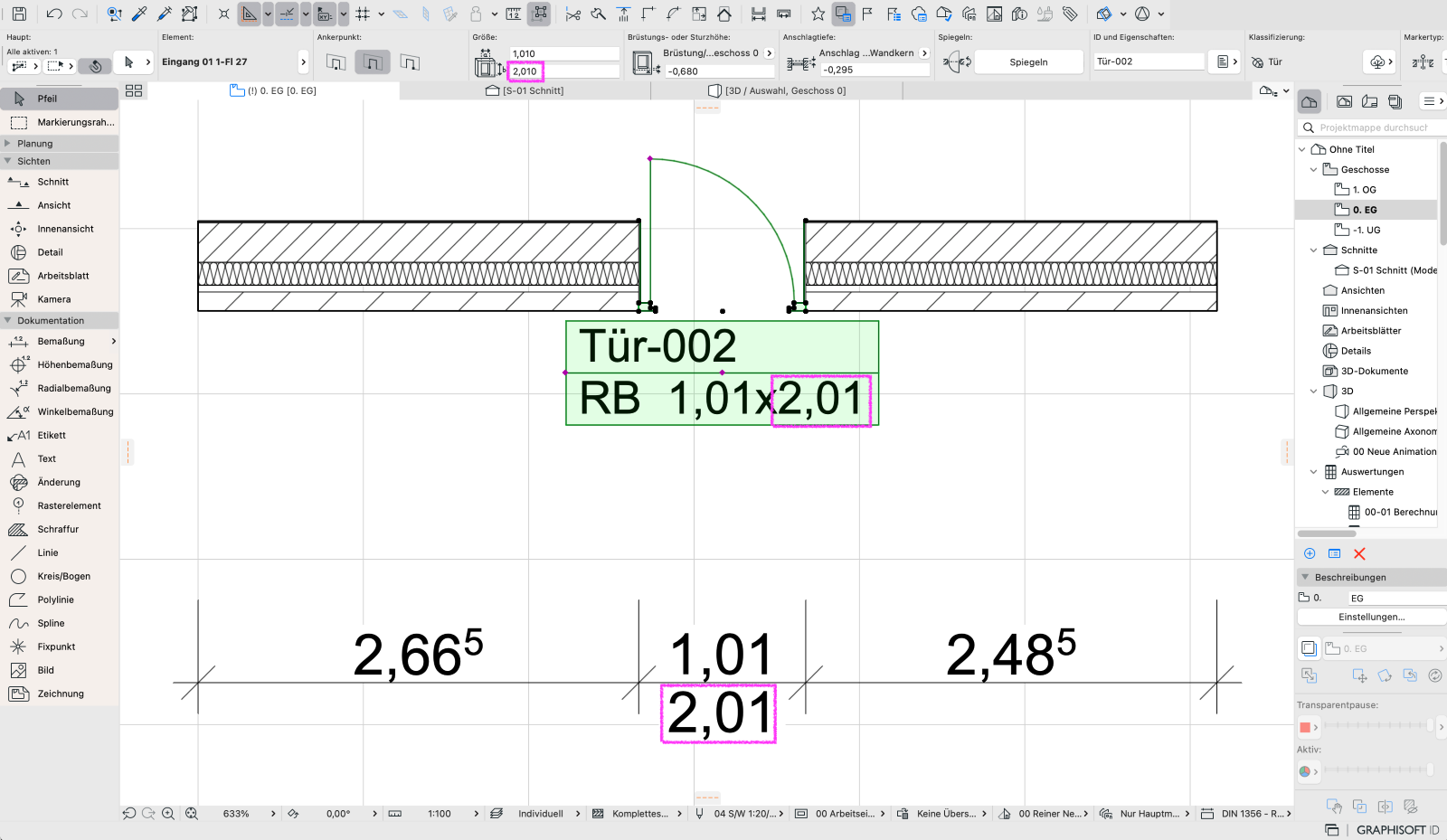Switch to the S-01 Schnitt tab
The height and width of the screenshot is (840, 1447).
(x=525, y=90)
